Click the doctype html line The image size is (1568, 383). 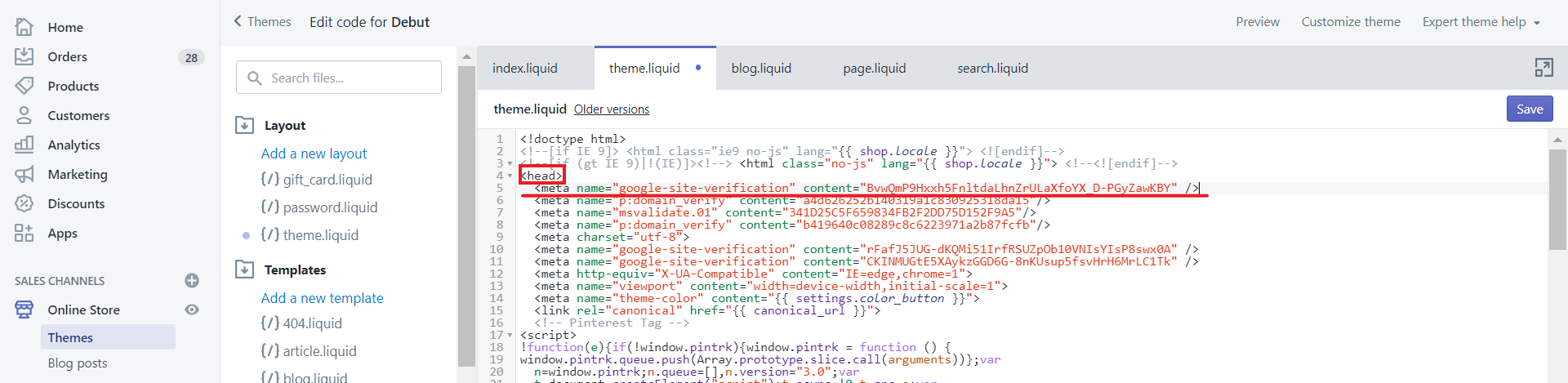pyautogui.click(x=573, y=139)
